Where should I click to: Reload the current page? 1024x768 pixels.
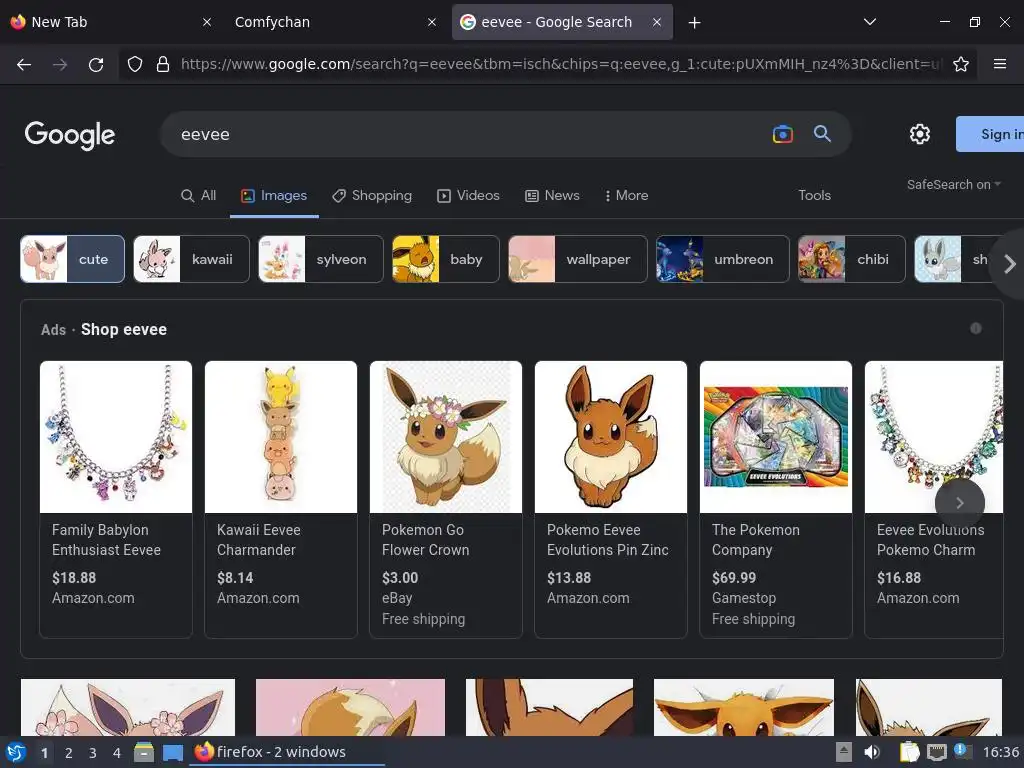[96, 64]
